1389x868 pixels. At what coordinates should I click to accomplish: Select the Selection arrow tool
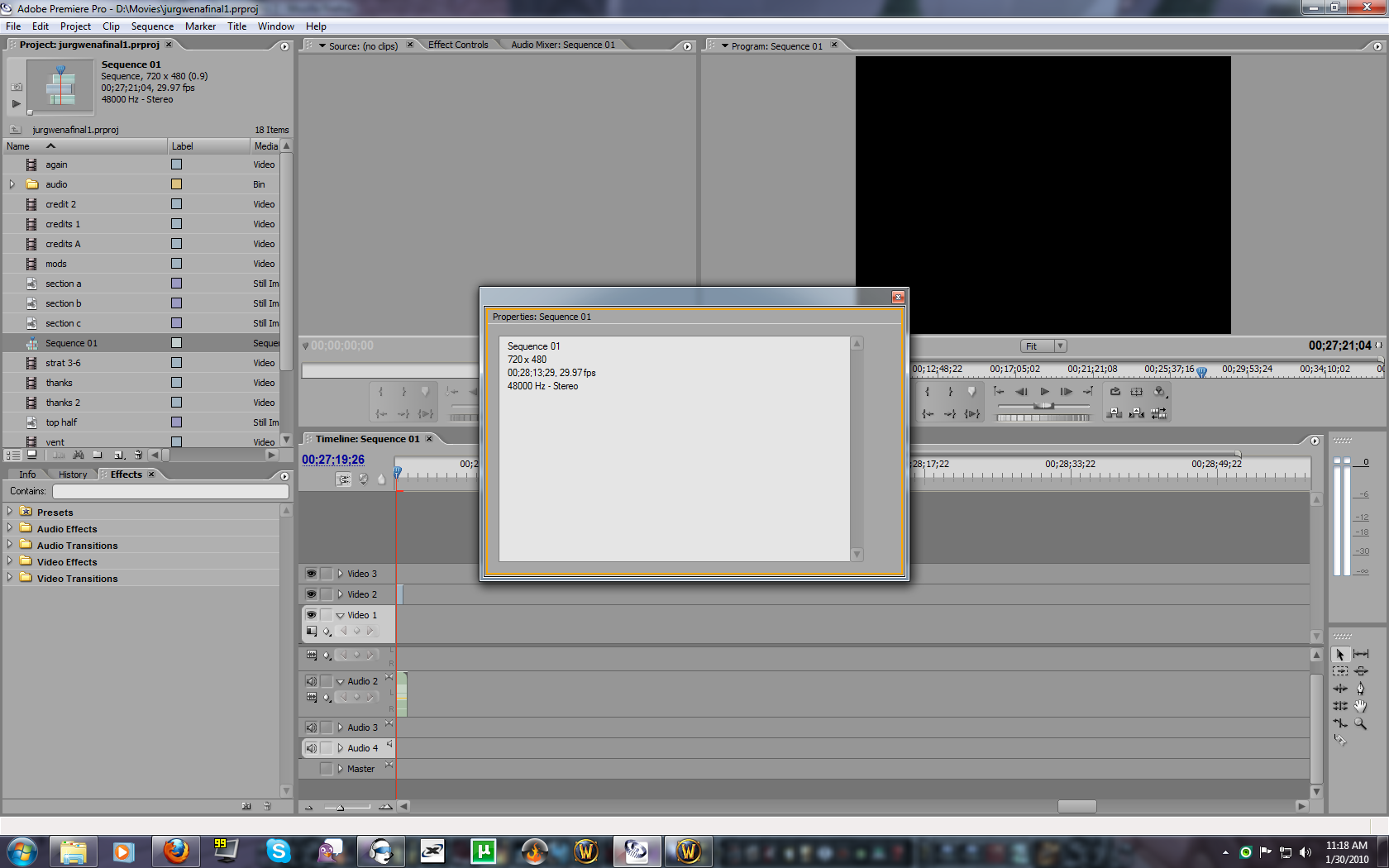click(x=1340, y=655)
